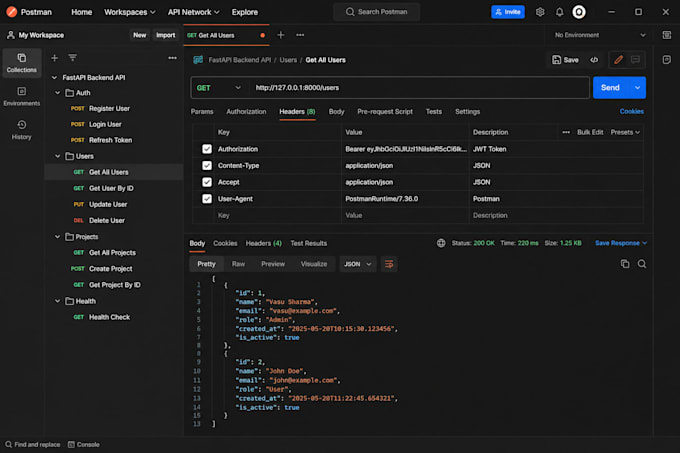Collapse the Users folder
680x453 pixels.
[57, 156]
